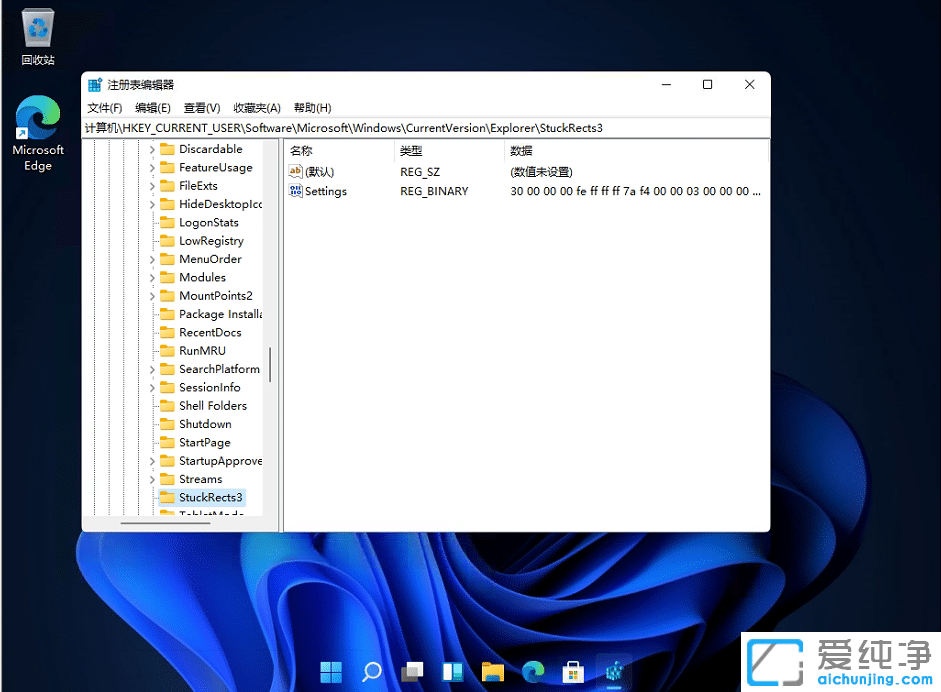This screenshot has width=941, height=692.
Task: Click the registry path address bar
Action: (x=400, y=128)
